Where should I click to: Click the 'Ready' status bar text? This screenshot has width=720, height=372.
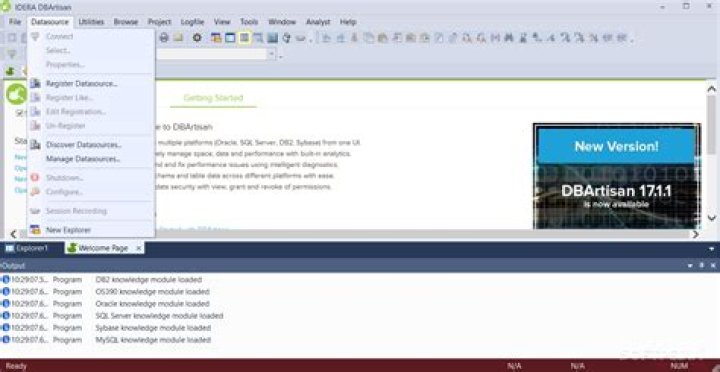tap(16, 366)
